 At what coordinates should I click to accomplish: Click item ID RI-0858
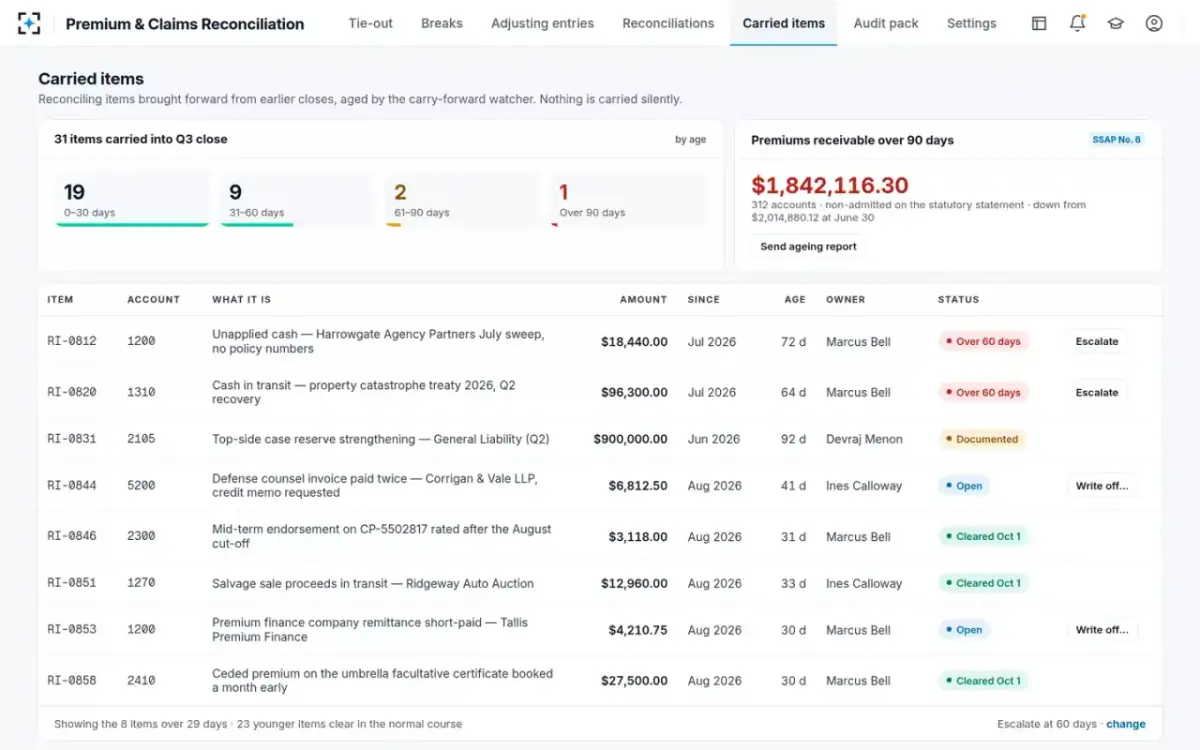tap(72, 681)
